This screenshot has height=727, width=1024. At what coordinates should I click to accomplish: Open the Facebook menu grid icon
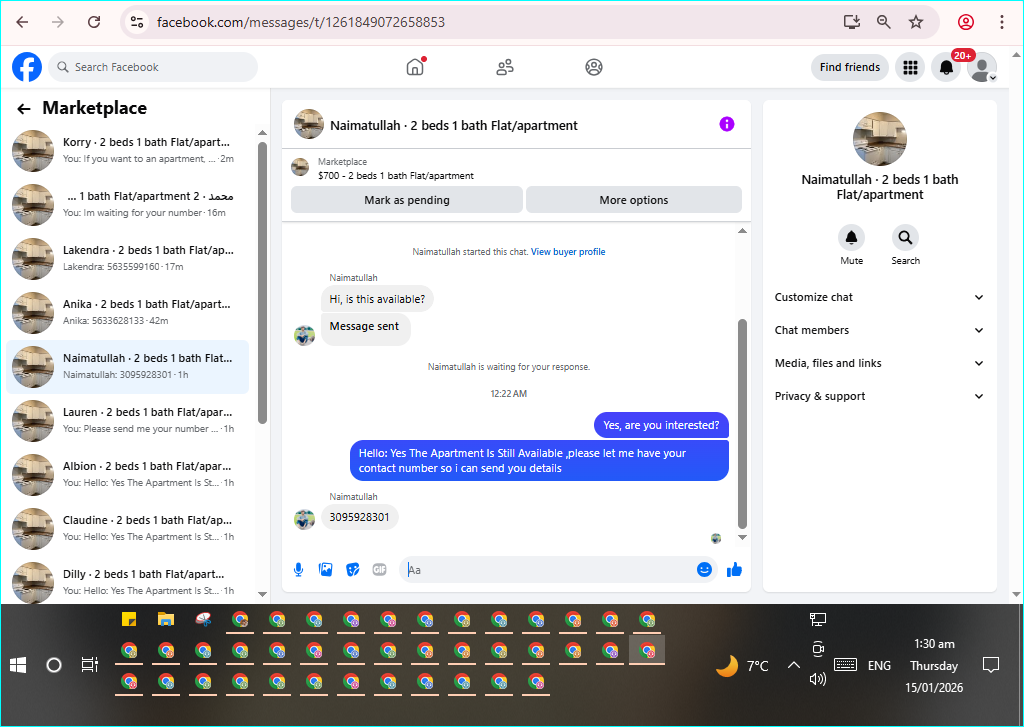tap(910, 67)
